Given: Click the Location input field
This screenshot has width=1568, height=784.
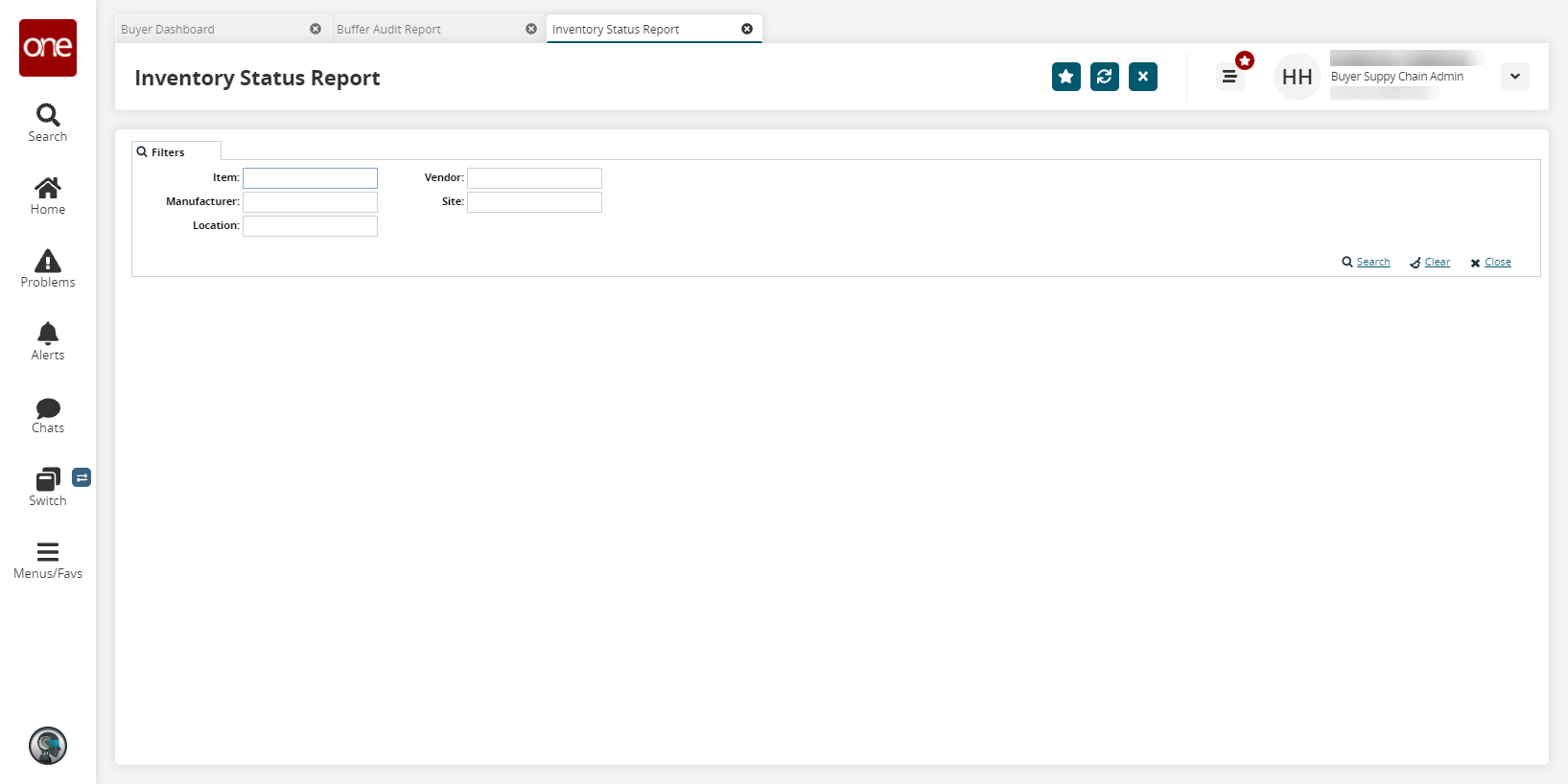Looking at the screenshot, I should coord(310,226).
